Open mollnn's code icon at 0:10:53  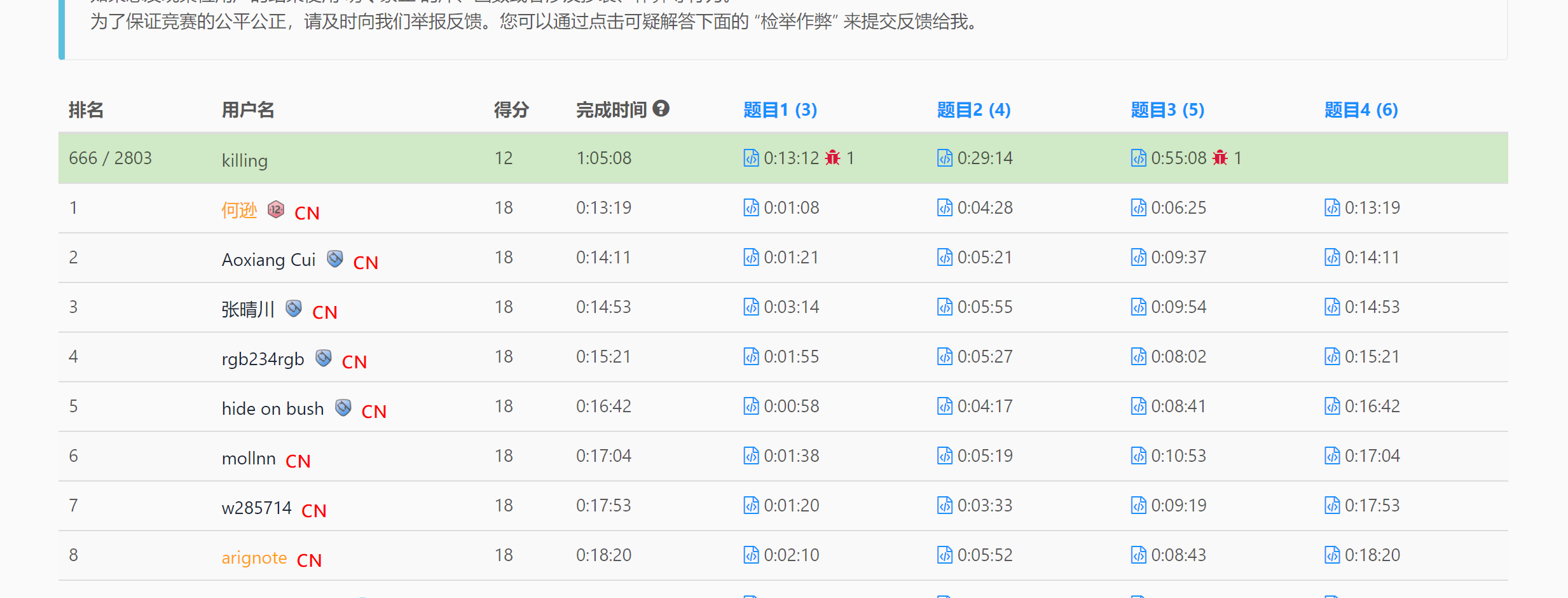pyautogui.click(x=1138, y=455)
